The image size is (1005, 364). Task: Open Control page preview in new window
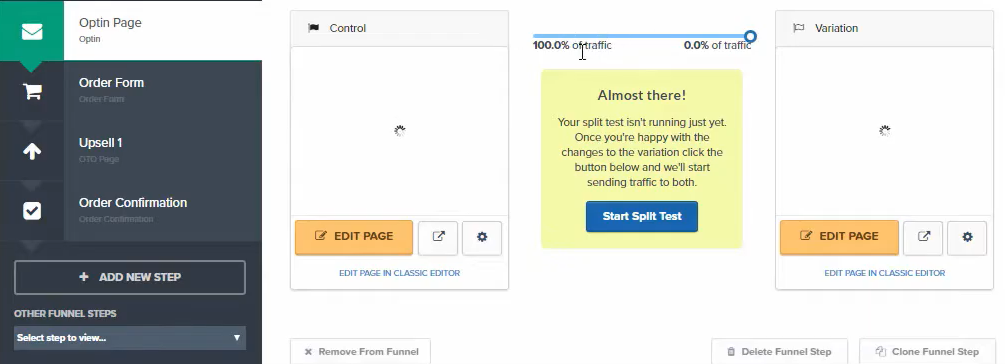coord(438,238)
